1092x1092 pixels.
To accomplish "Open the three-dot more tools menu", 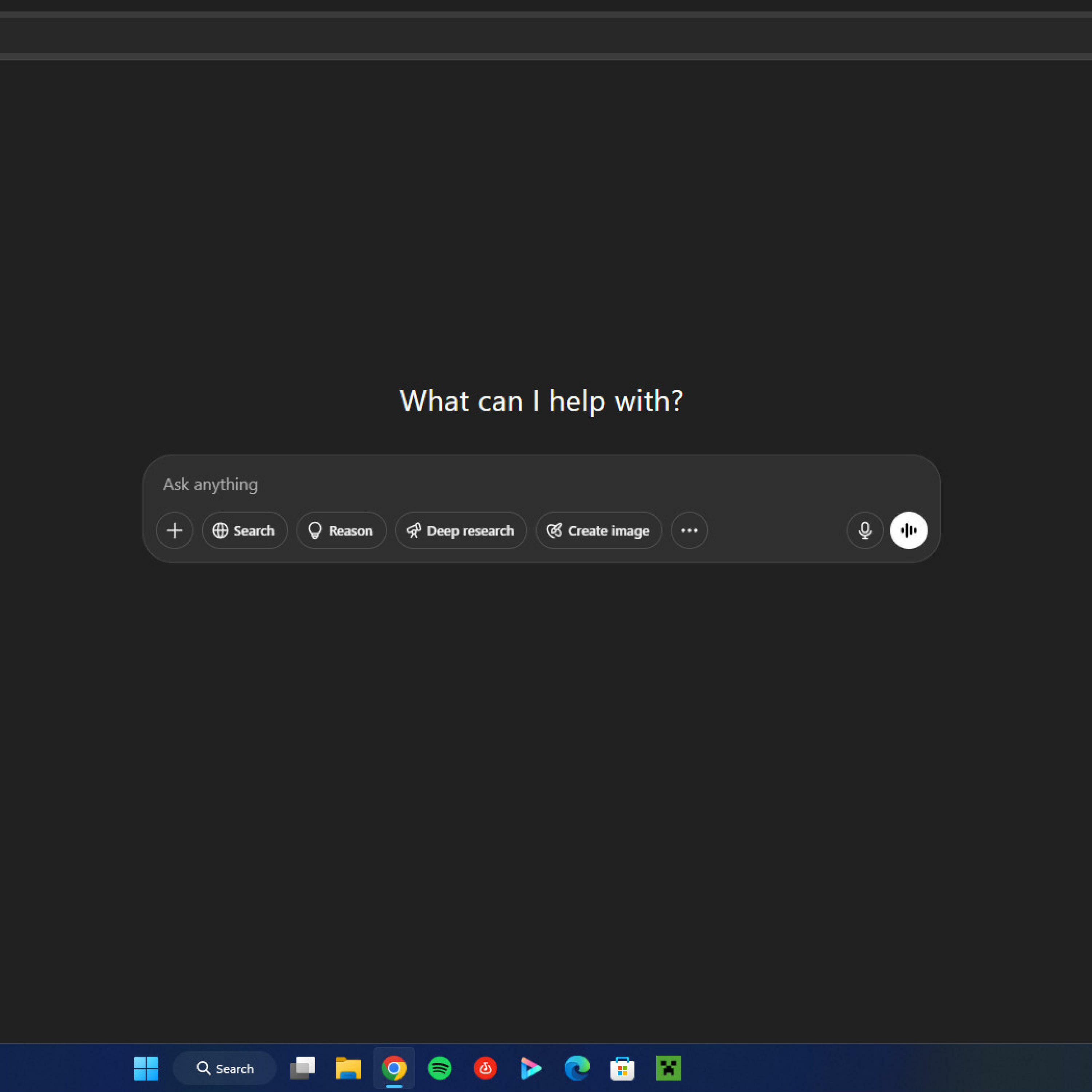I will tap(689, 530).
